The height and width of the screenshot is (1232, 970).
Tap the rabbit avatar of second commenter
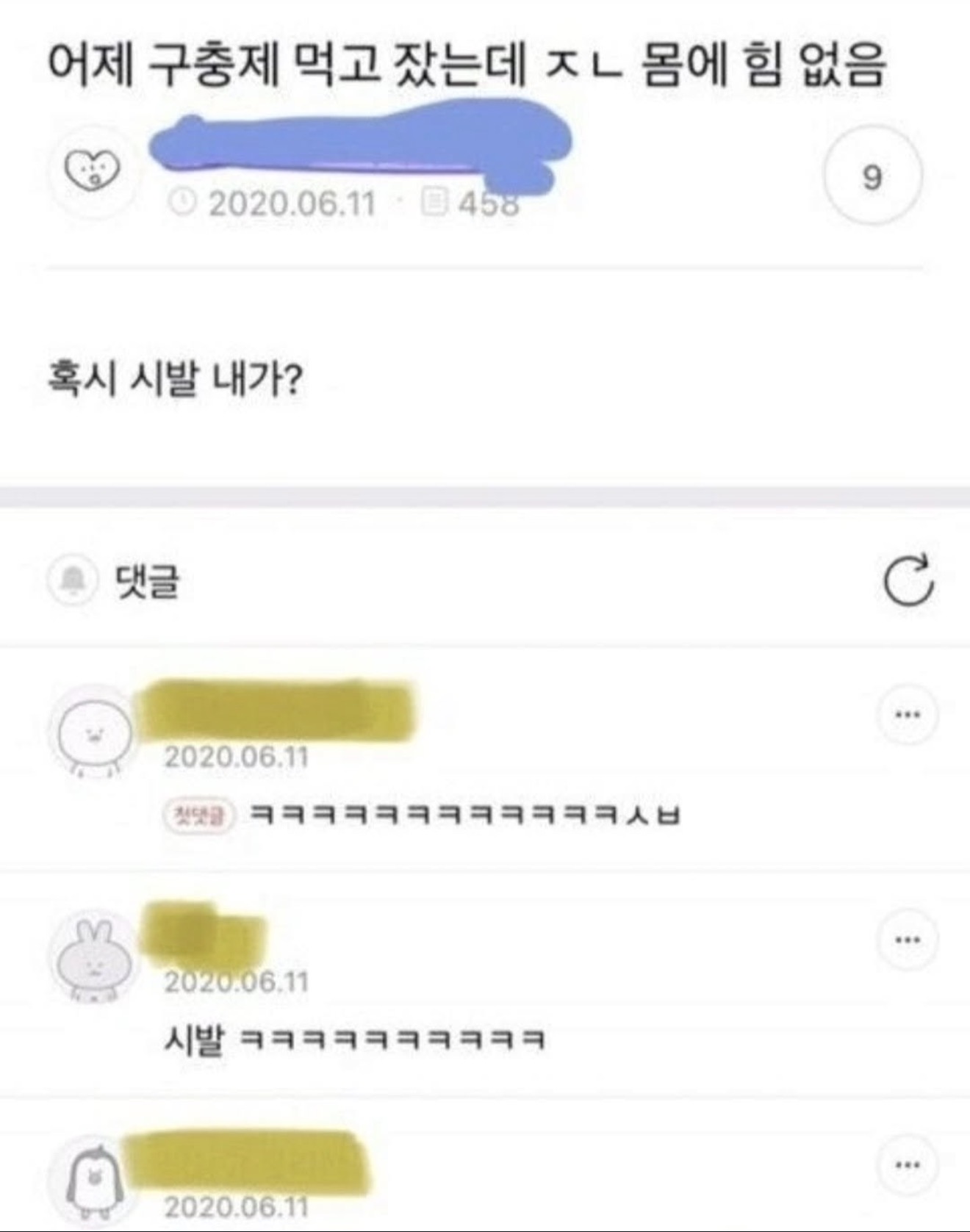tap(94, 958)
